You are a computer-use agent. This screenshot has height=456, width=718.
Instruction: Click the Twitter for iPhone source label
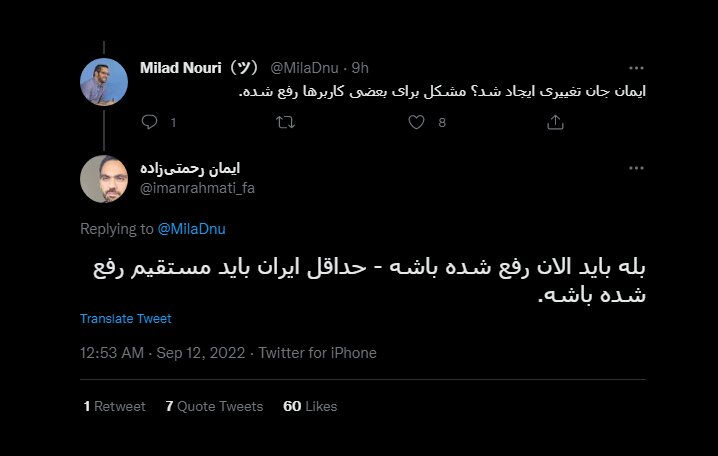point(318,353)
